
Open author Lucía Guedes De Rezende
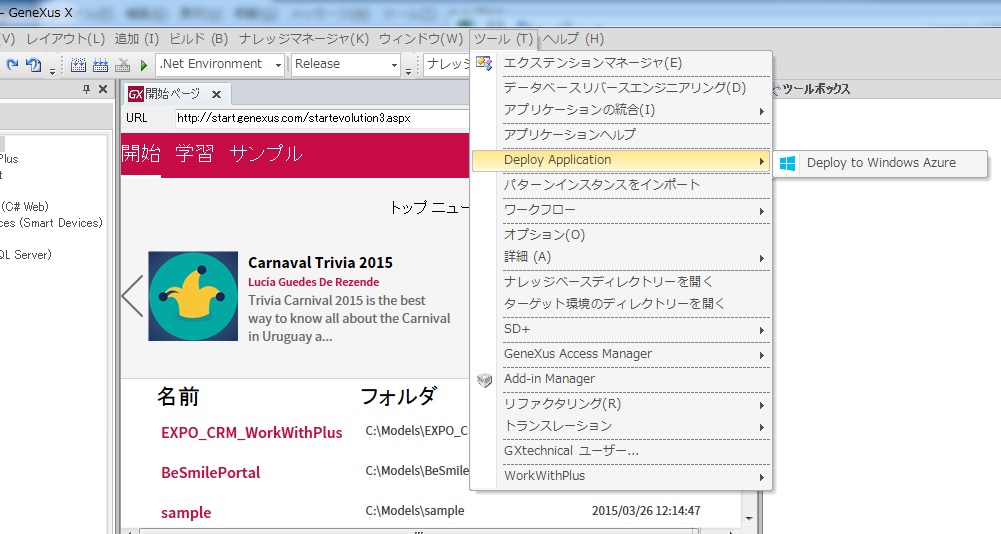313,282
